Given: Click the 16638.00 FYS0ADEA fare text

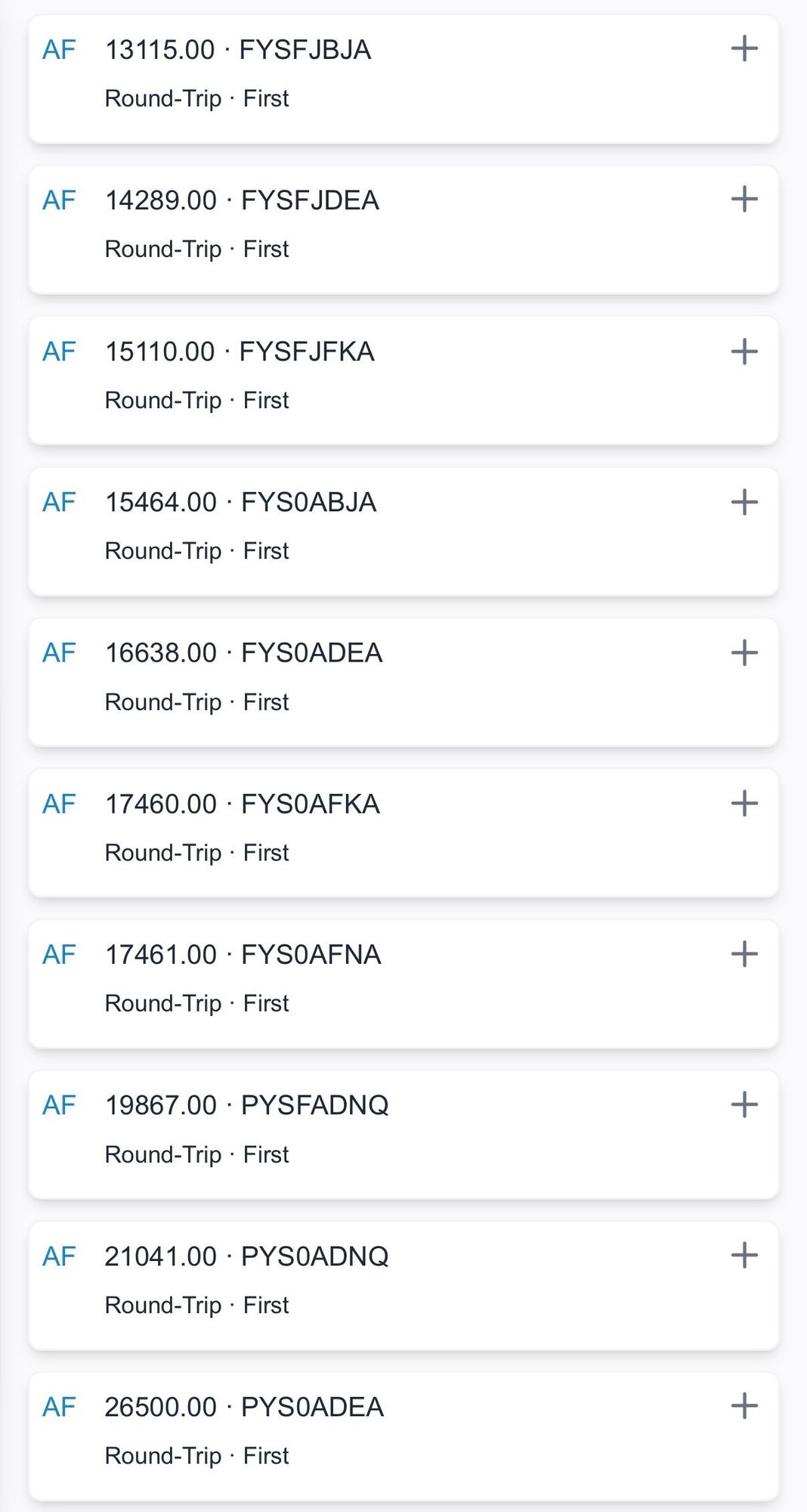Looking at the screenshot, I should click(243, 653).
